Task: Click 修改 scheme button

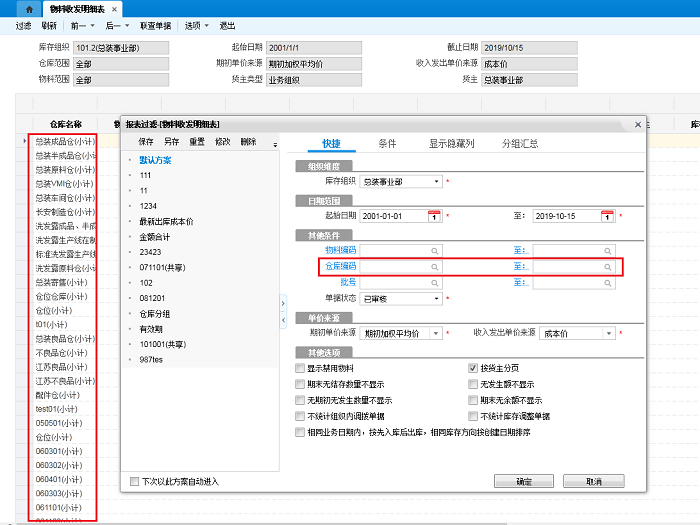Action: 223,142
